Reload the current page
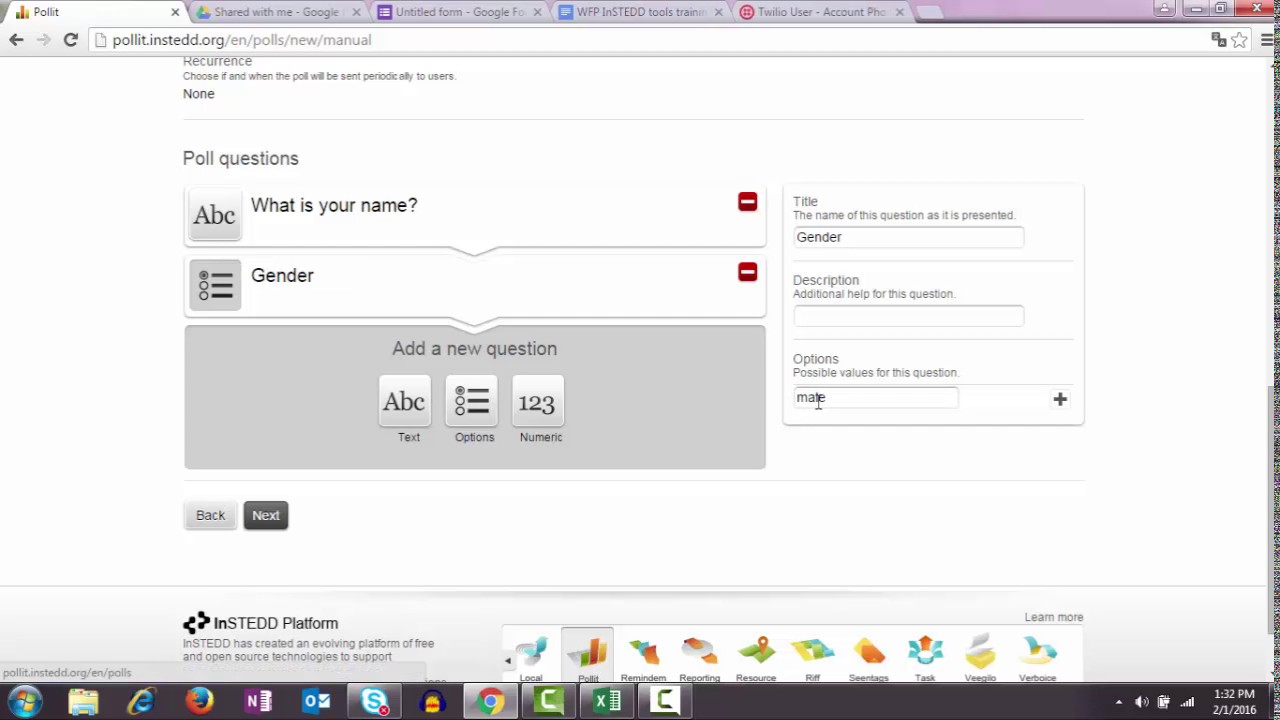Screen dimensions: 1280x720 click(x=70, y=40)
